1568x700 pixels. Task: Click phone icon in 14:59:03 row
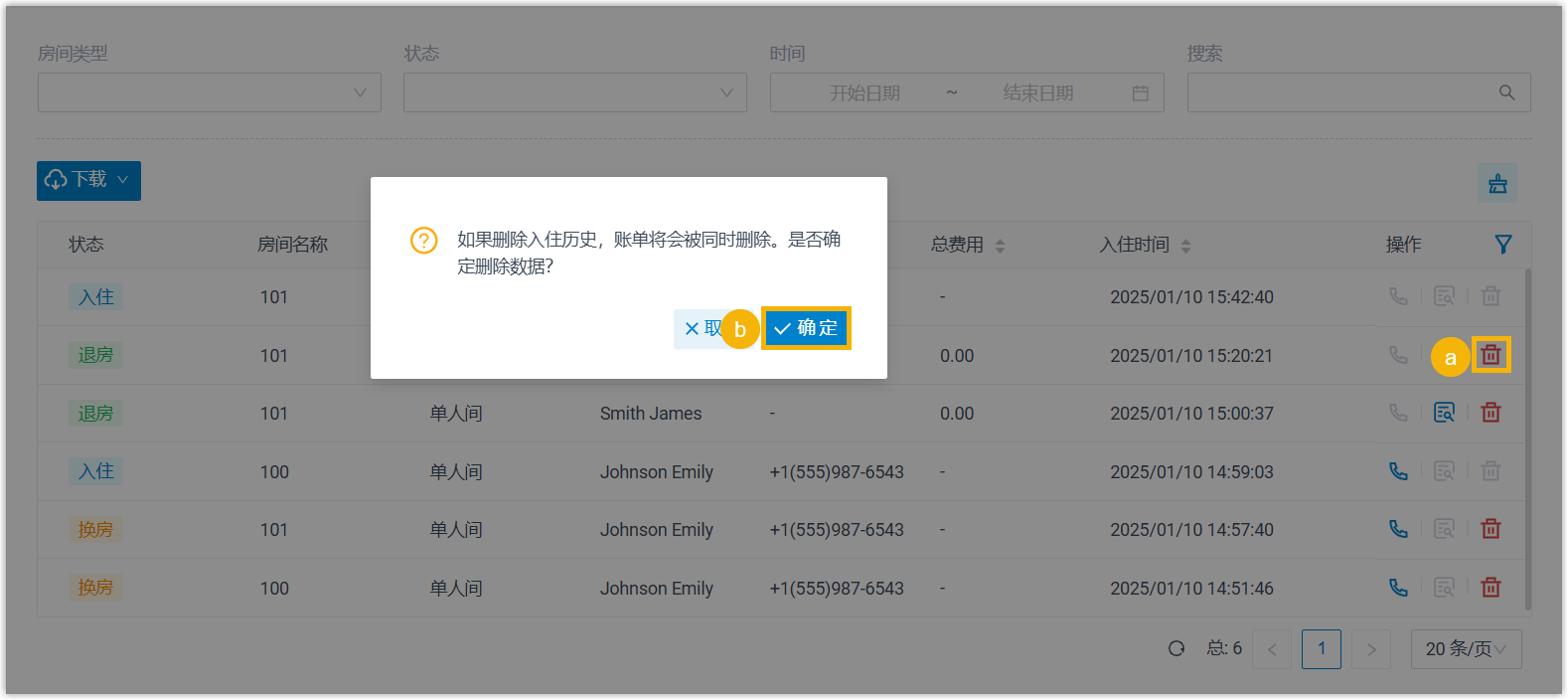(1398, 471)
